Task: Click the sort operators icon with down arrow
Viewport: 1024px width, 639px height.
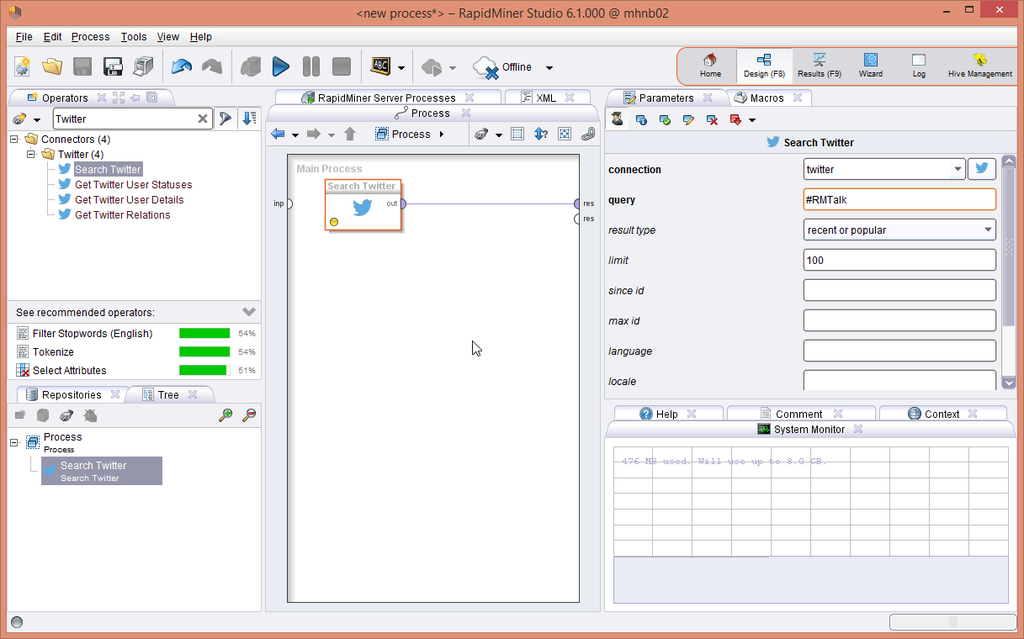Action: coord(249,119)
